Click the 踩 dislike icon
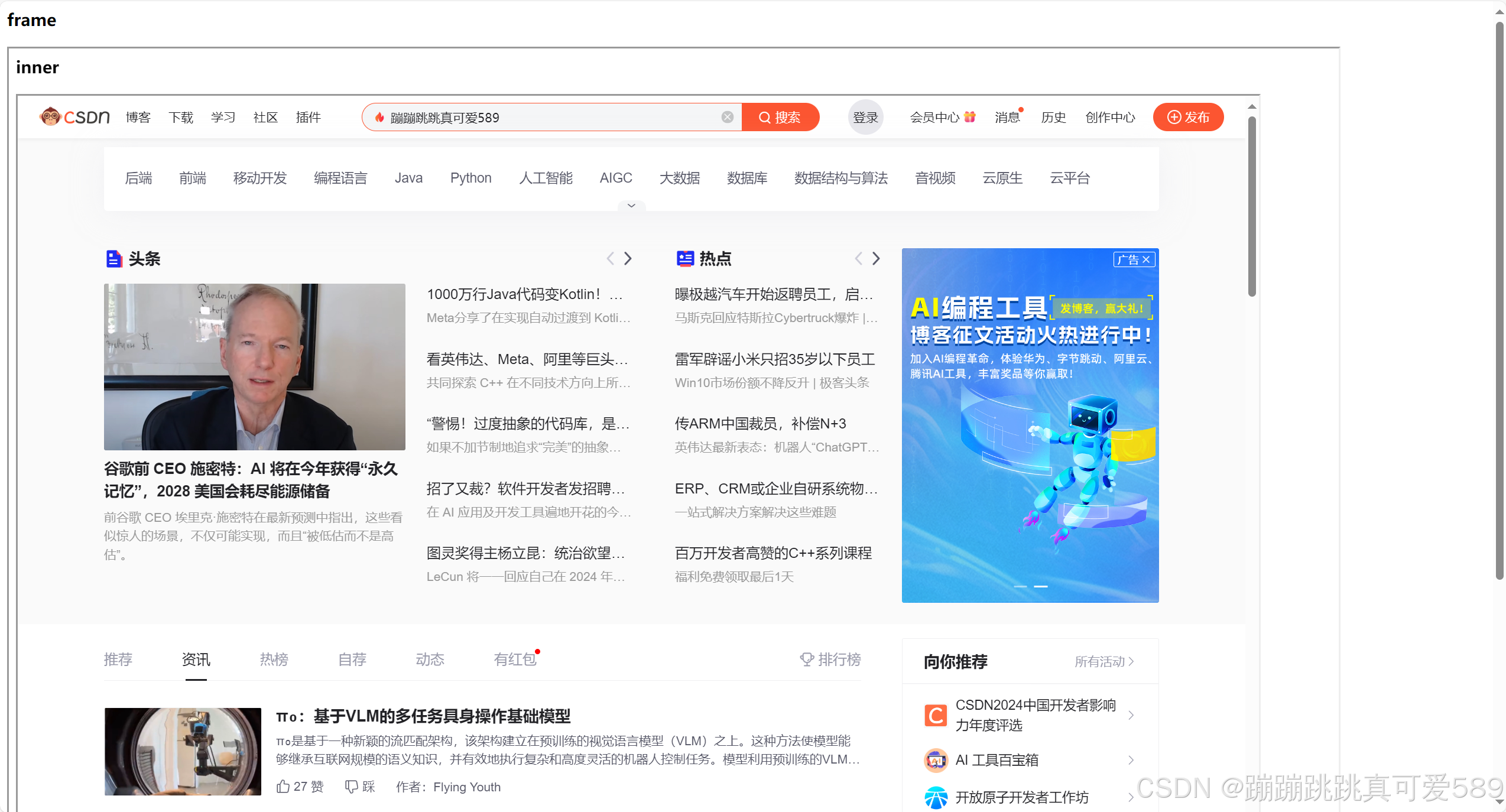 [x=352, y=787]
